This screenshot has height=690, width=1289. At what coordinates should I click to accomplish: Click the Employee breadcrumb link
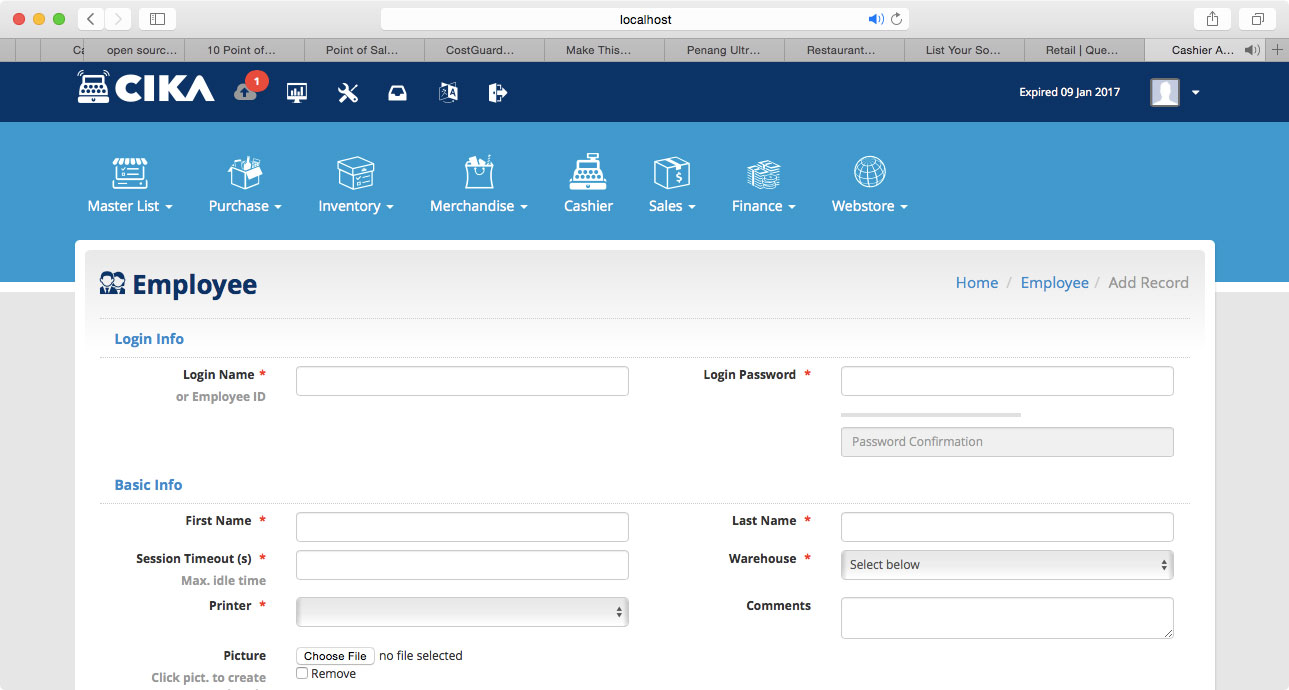coord(1054,283)
